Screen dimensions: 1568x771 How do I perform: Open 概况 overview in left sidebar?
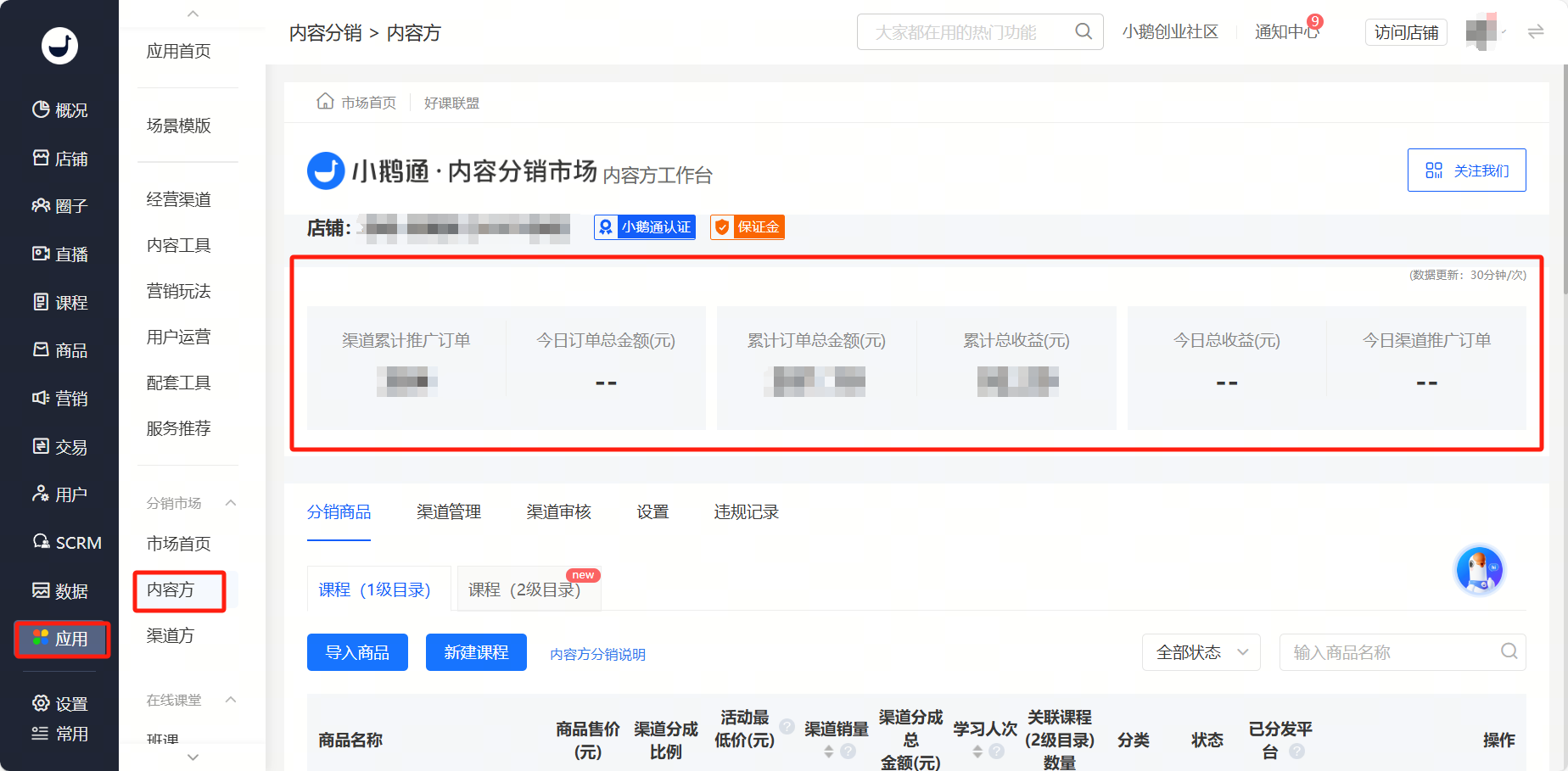[59, 110]
